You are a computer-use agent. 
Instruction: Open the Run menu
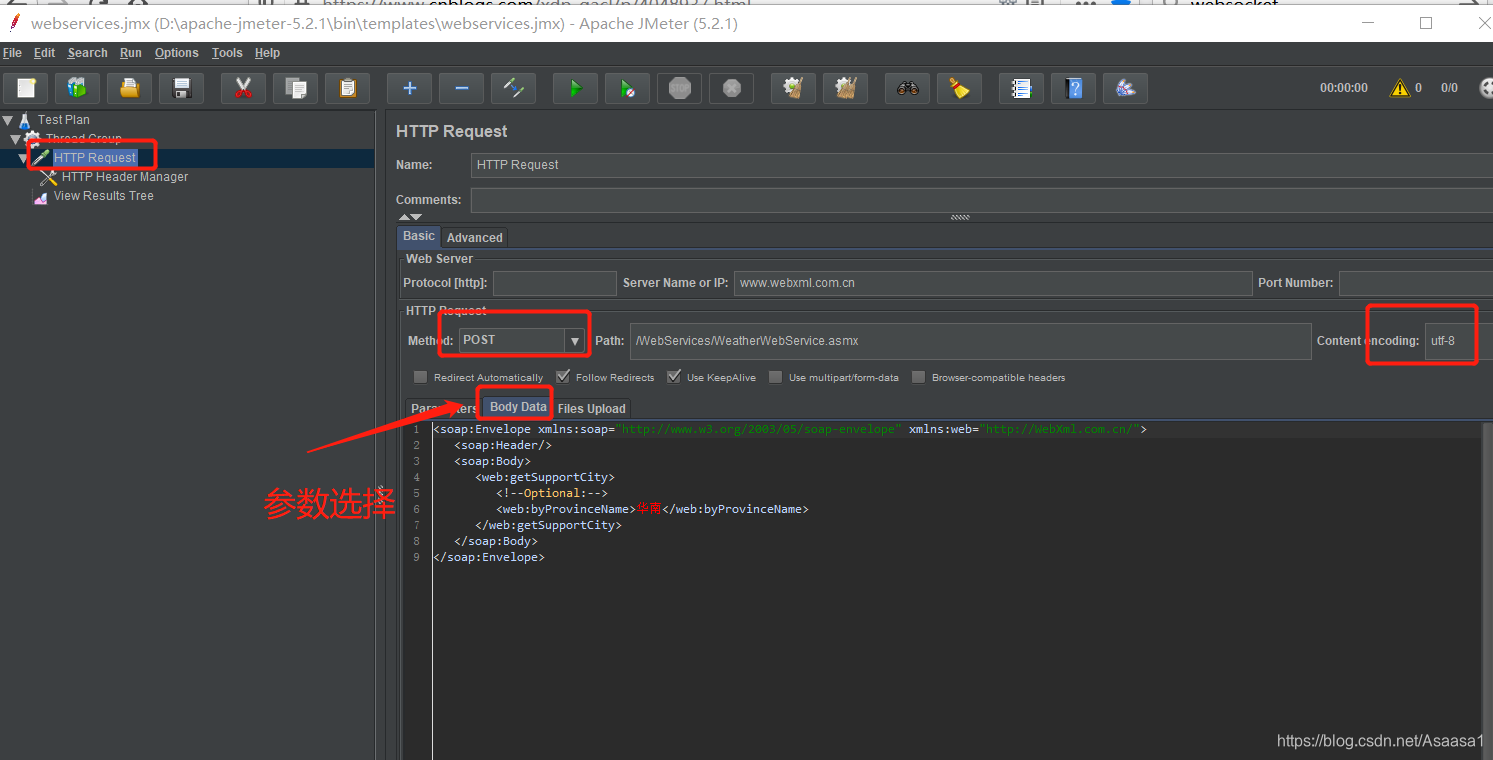(x=131, y=53)
